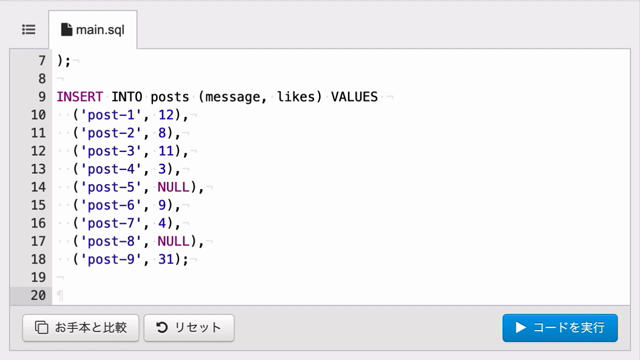The width and height of the screenshot is (640, 360).
Task: Click the リセット button
Action: click(x=189, y=327)
